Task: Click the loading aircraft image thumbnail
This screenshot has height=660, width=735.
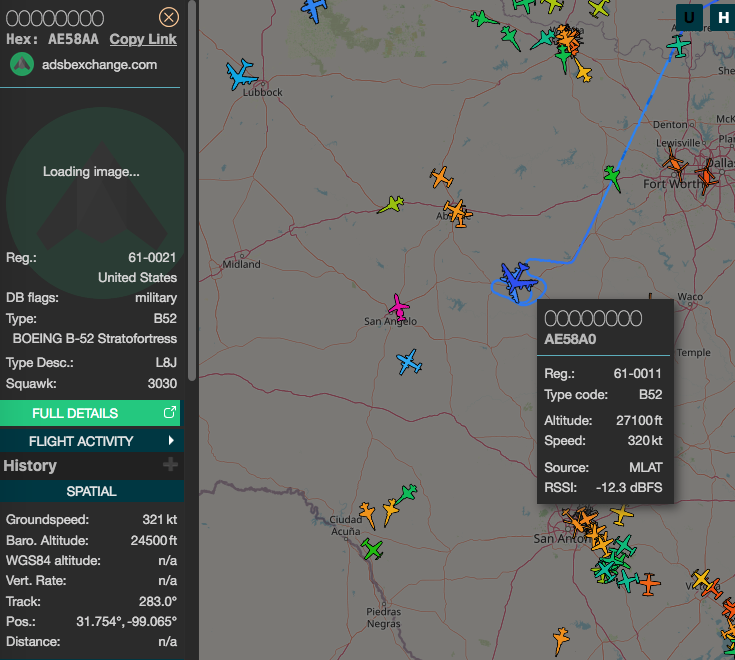Action: [x=94, y=202]
